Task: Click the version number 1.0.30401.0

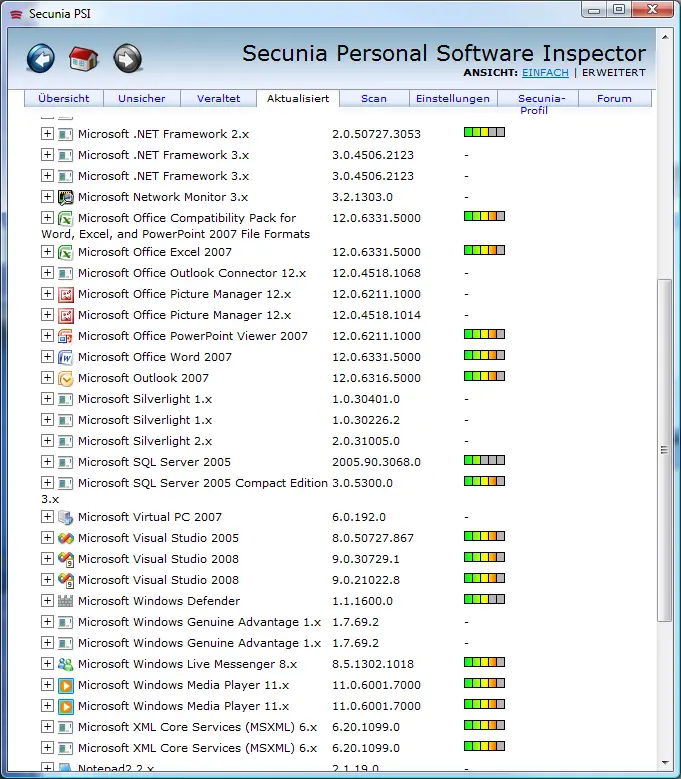Action: (x=366, y=399)
